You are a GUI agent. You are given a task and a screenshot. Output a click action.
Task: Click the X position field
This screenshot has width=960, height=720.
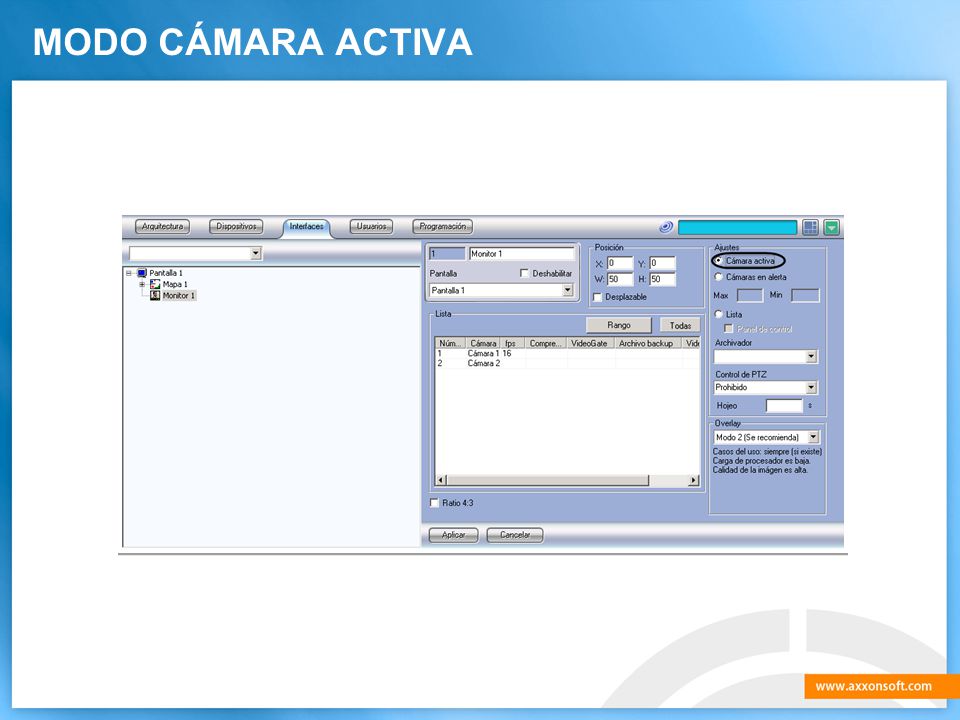[620, 263]
